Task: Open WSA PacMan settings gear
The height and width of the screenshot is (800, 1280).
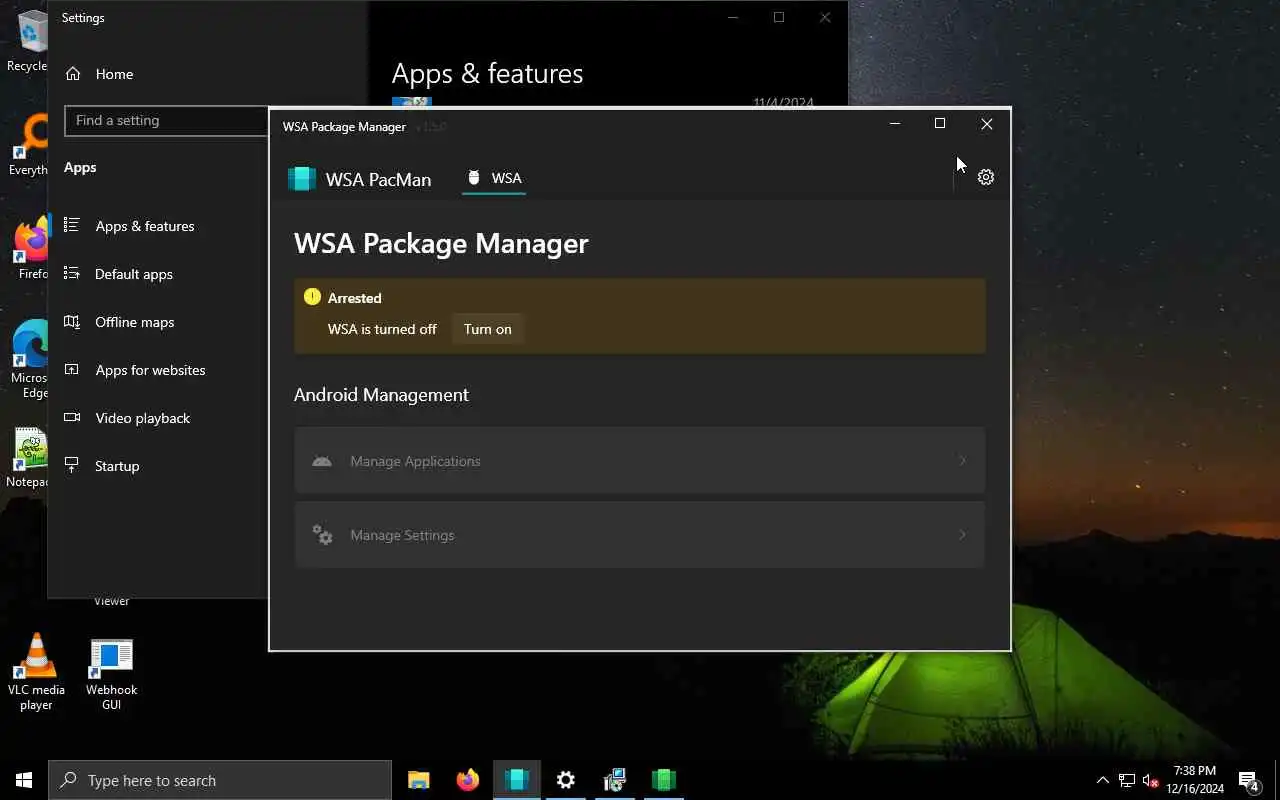Action: (x=985, y=177)
